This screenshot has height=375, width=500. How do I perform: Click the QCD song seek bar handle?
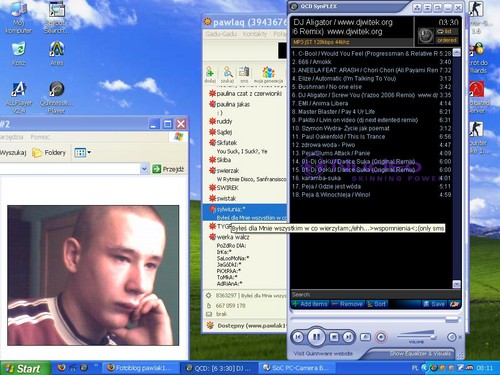click(x=452, y=319)
